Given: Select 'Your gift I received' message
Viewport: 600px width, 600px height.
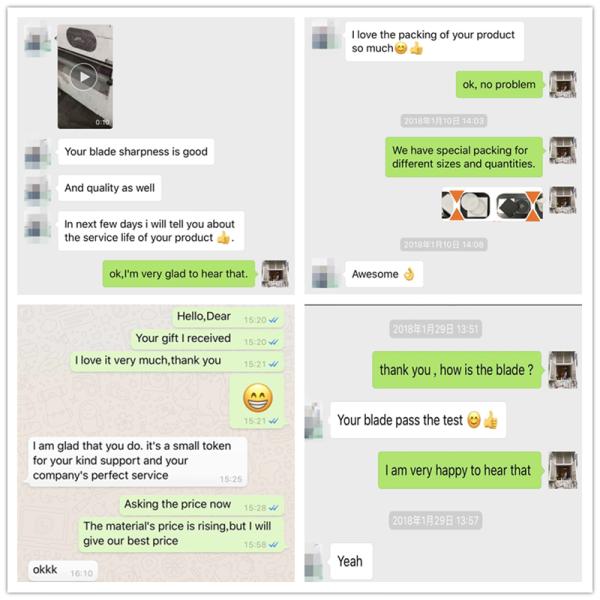Looking at the screenshot, I should (x=207, y=339).
